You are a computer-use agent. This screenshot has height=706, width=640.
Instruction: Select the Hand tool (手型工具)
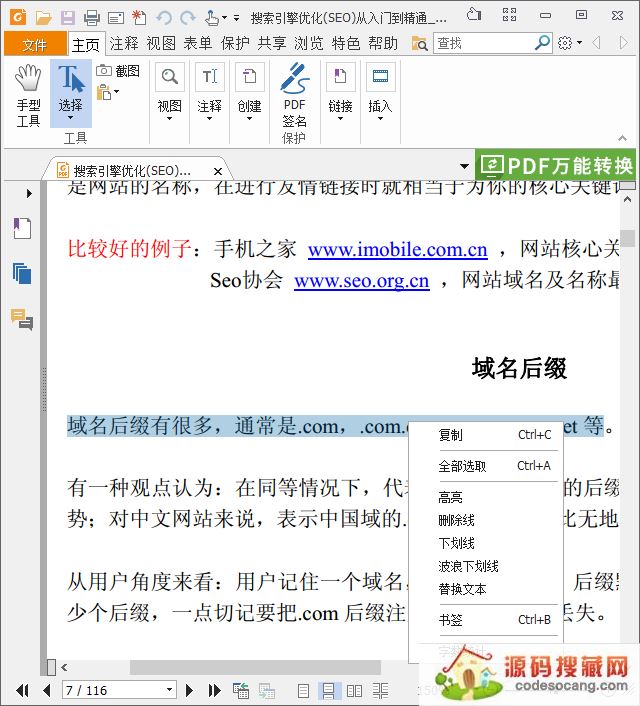pyautogui.click(x=28, y=94)
